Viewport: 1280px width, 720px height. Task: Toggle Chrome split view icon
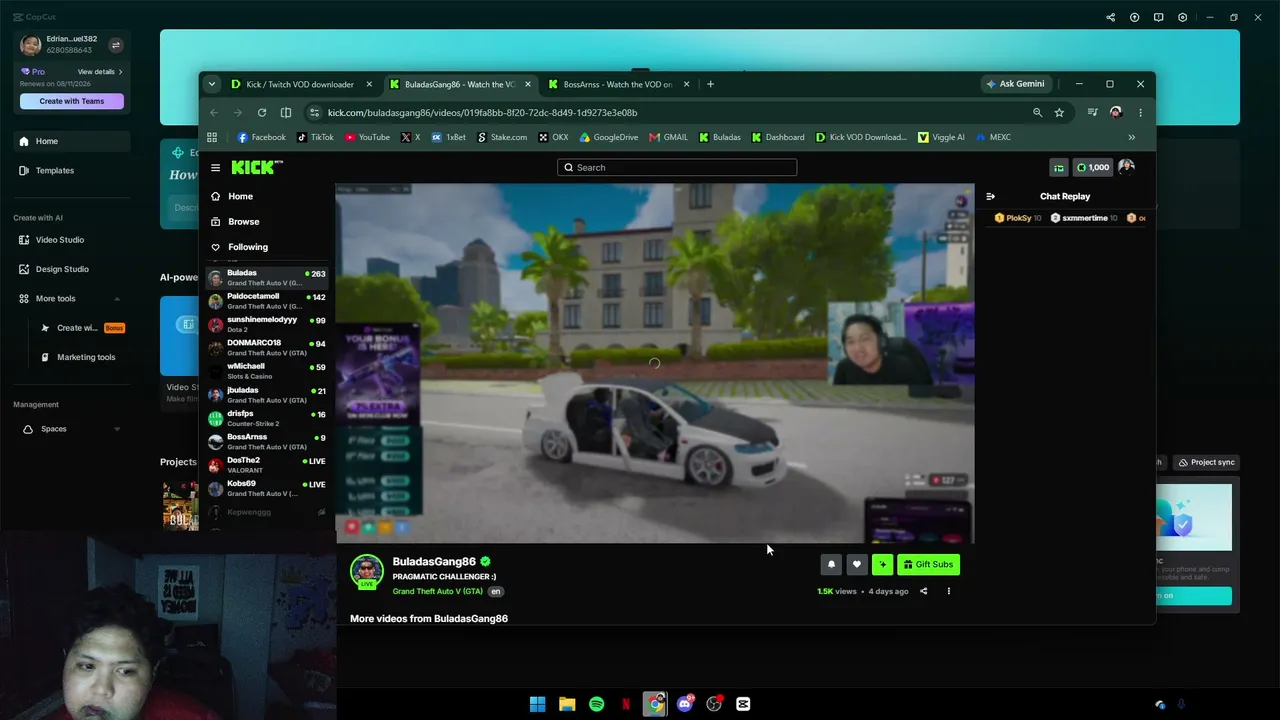[x=286, y=113]
